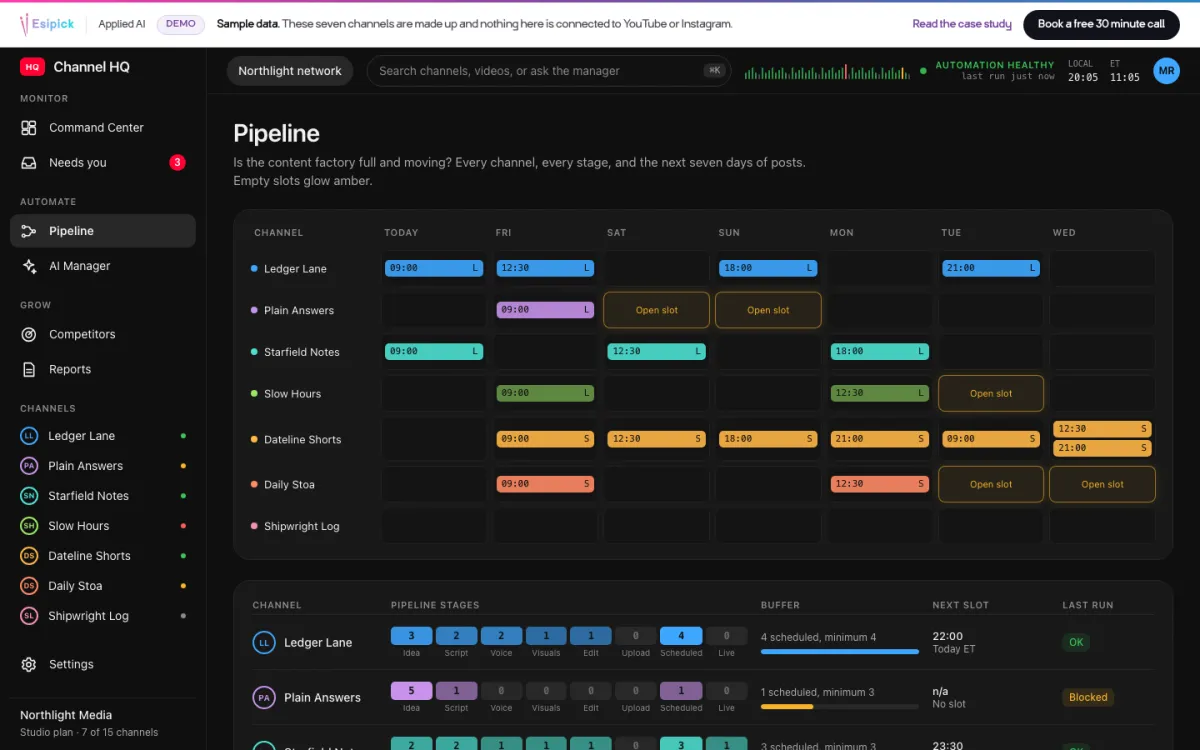Click Book a free 30 minute call
The width and height of the screenshot is (1200, 750).
point(1101,24)
